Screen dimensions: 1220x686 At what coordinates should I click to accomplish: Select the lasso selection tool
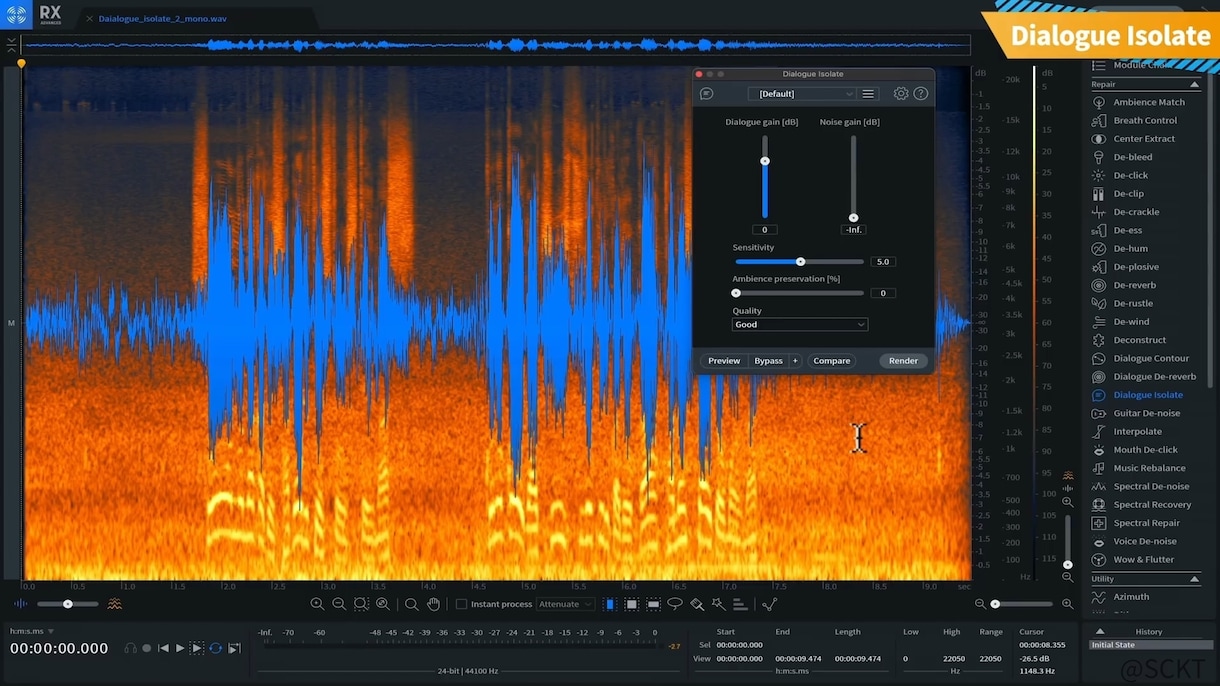click(675, 604)
